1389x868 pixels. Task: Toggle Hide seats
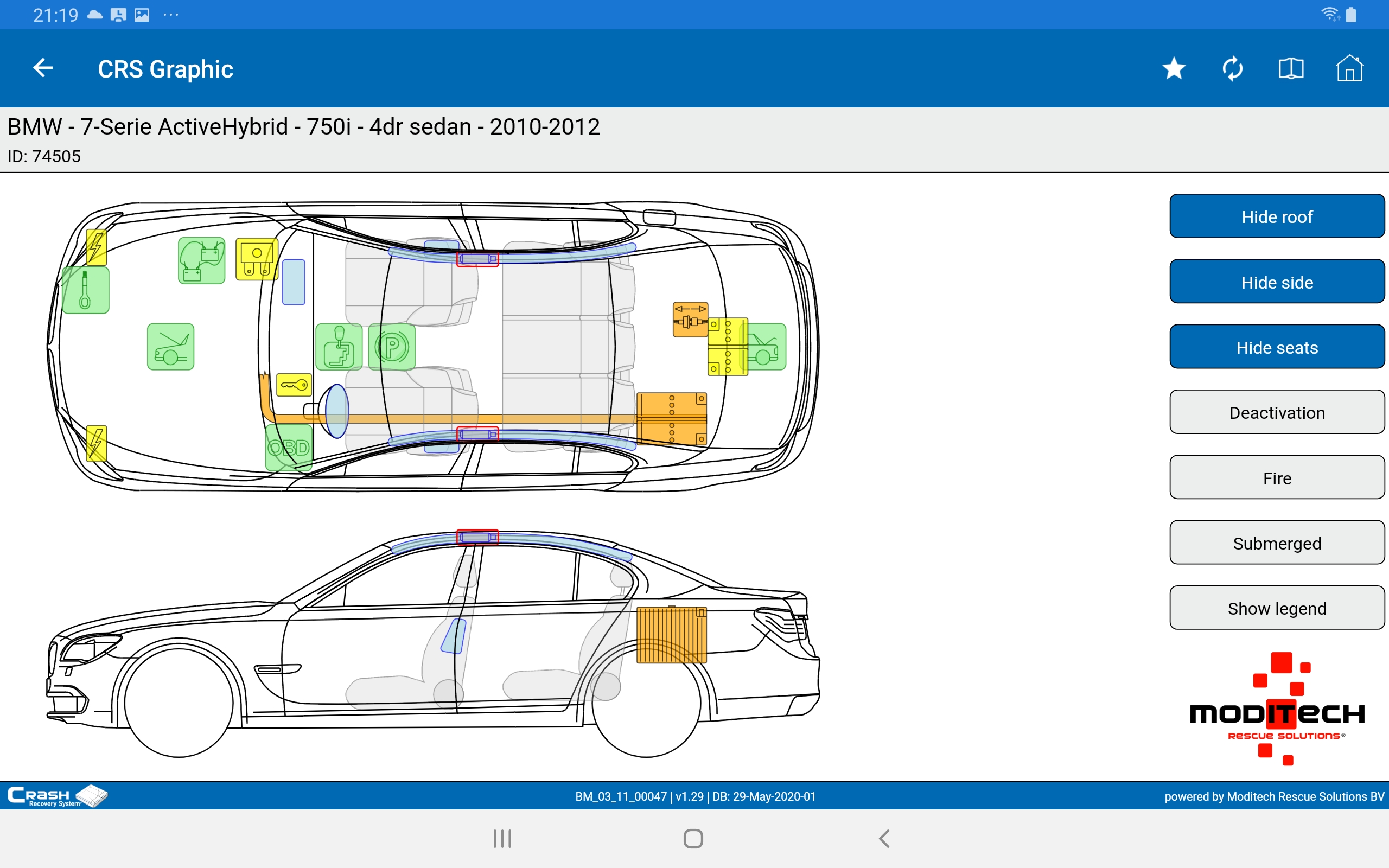pyautogui.click(x=1277, y=347)
